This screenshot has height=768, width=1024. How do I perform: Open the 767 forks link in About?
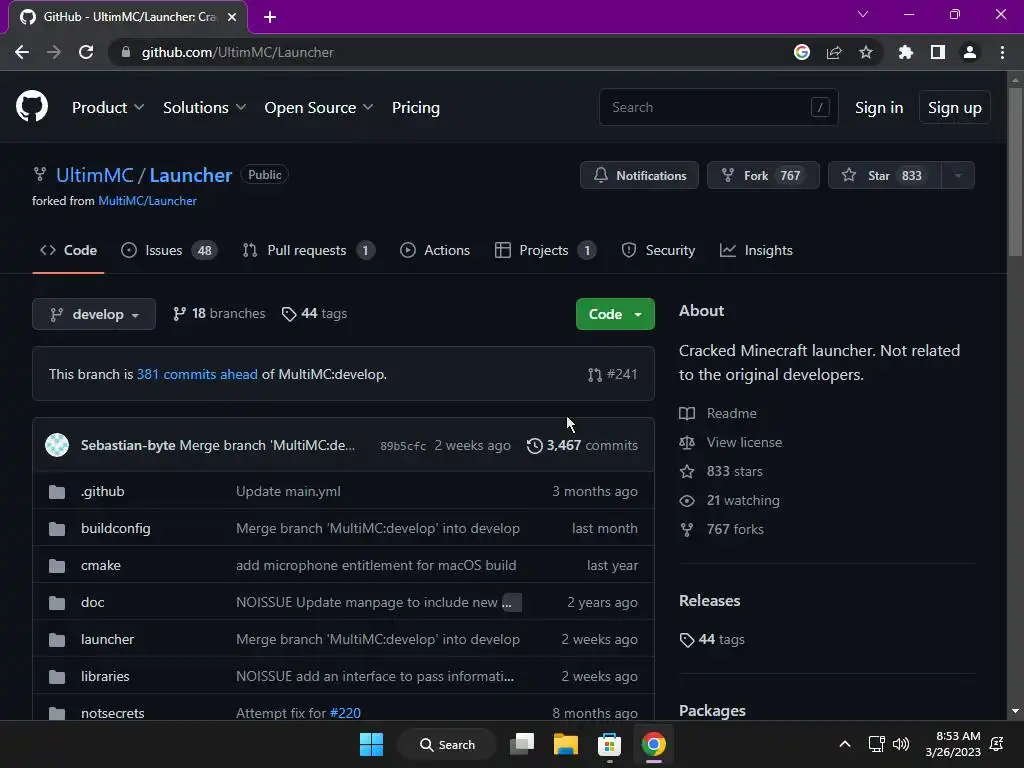(722, 529)
